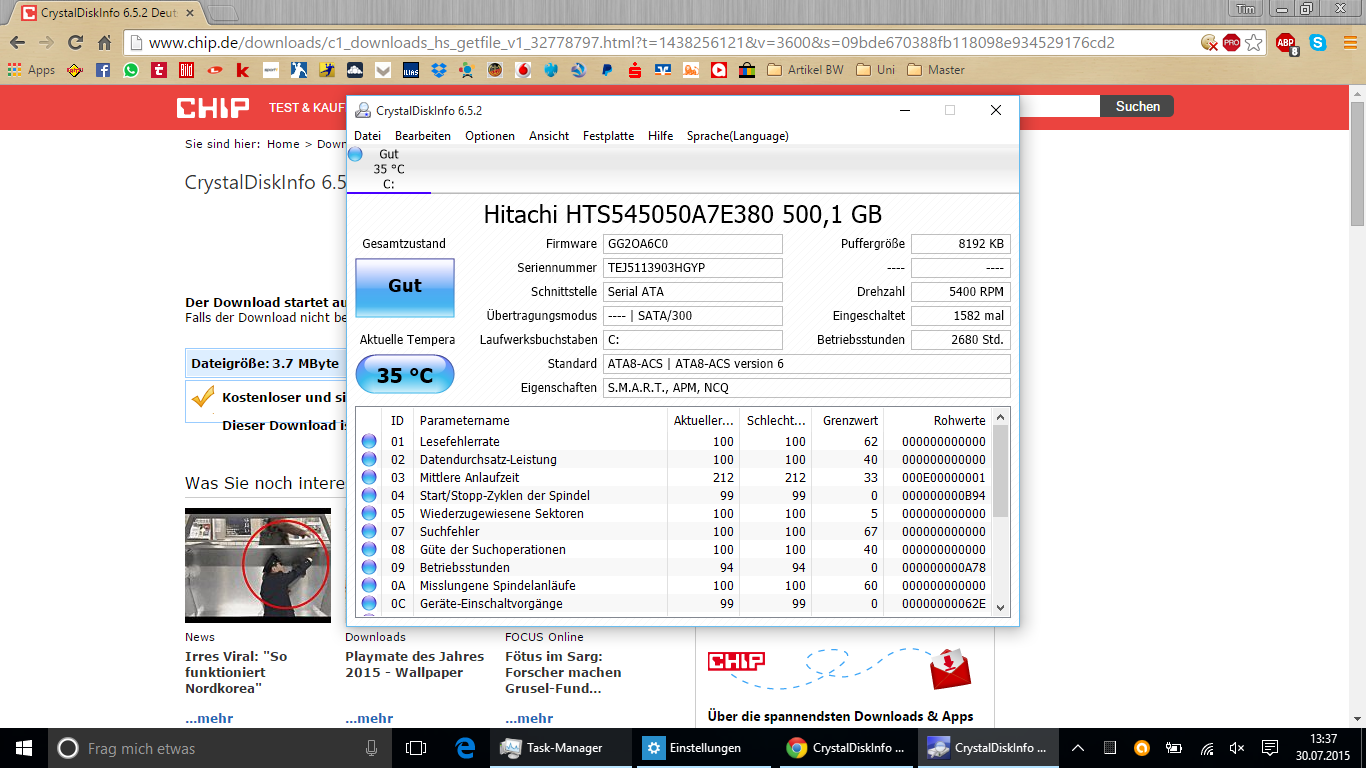
Task: Click the Home breadcrumb link
Action: (x=283, y=144)
